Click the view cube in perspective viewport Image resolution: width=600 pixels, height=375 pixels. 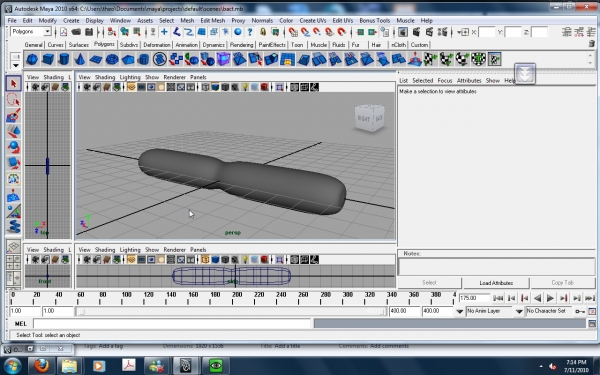point(369,118)
